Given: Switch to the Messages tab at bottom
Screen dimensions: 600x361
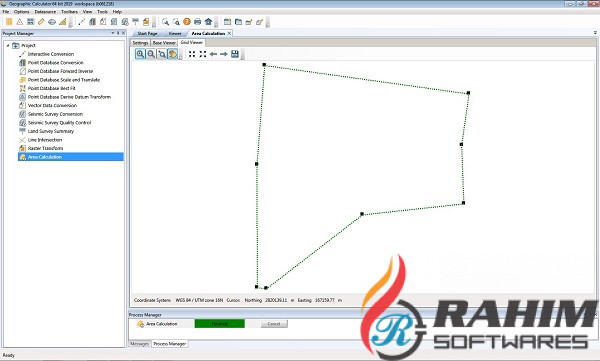Looking at the screenshot, I should tap(140, 344).
